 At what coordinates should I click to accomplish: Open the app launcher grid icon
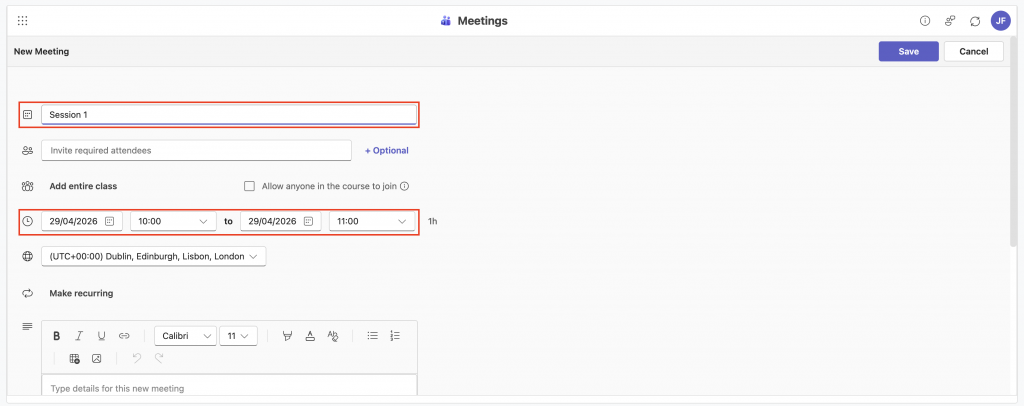click(x=23, y=21)
